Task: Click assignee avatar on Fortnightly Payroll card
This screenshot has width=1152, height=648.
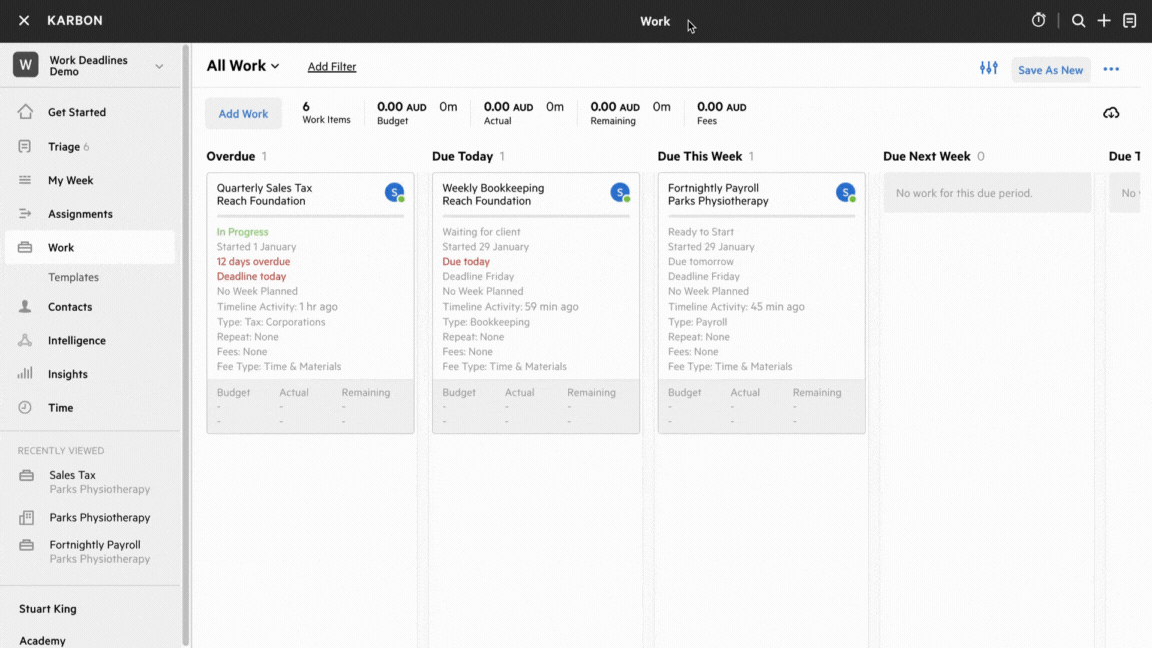Action: coord(846,192)
